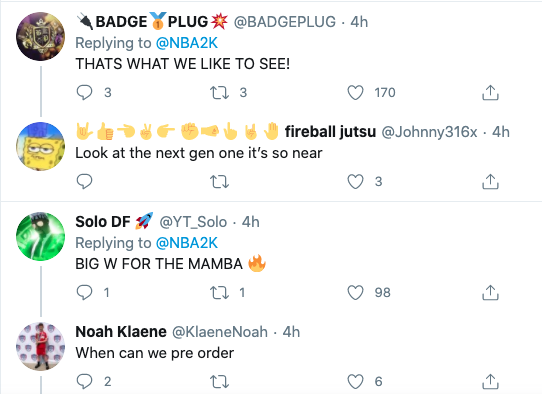Screen dimensions: 542x394
Task: Retweet fireball jutsu's next gen tweet
Action: 219,181
